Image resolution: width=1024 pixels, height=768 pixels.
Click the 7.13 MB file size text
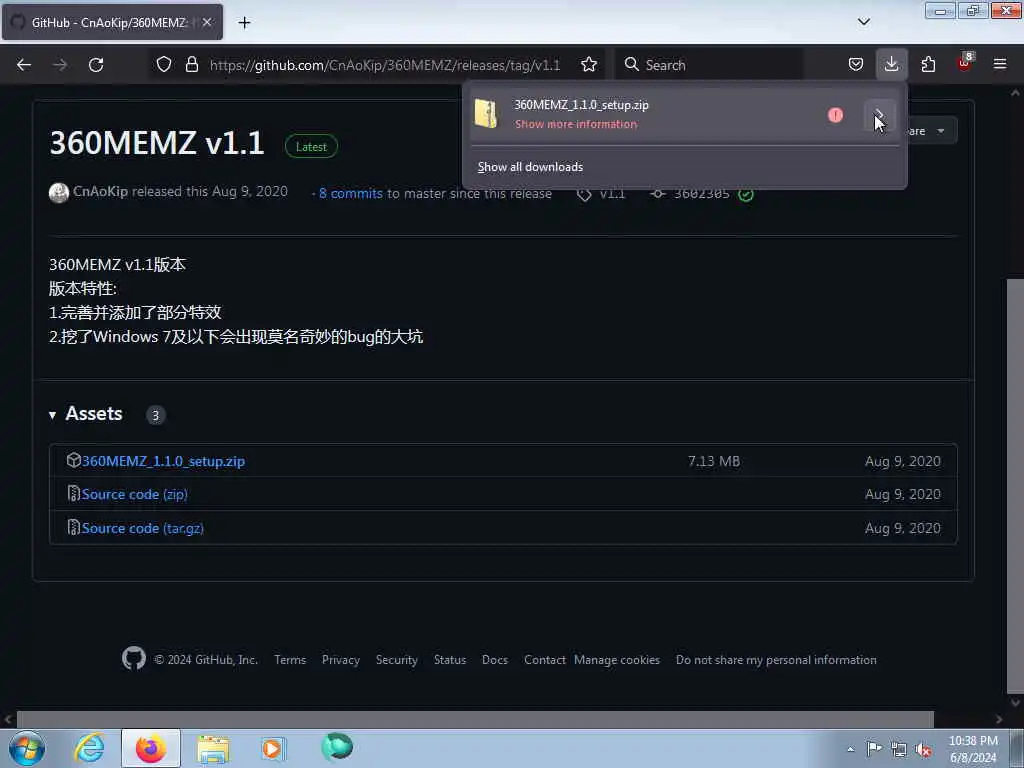(714, 461)
